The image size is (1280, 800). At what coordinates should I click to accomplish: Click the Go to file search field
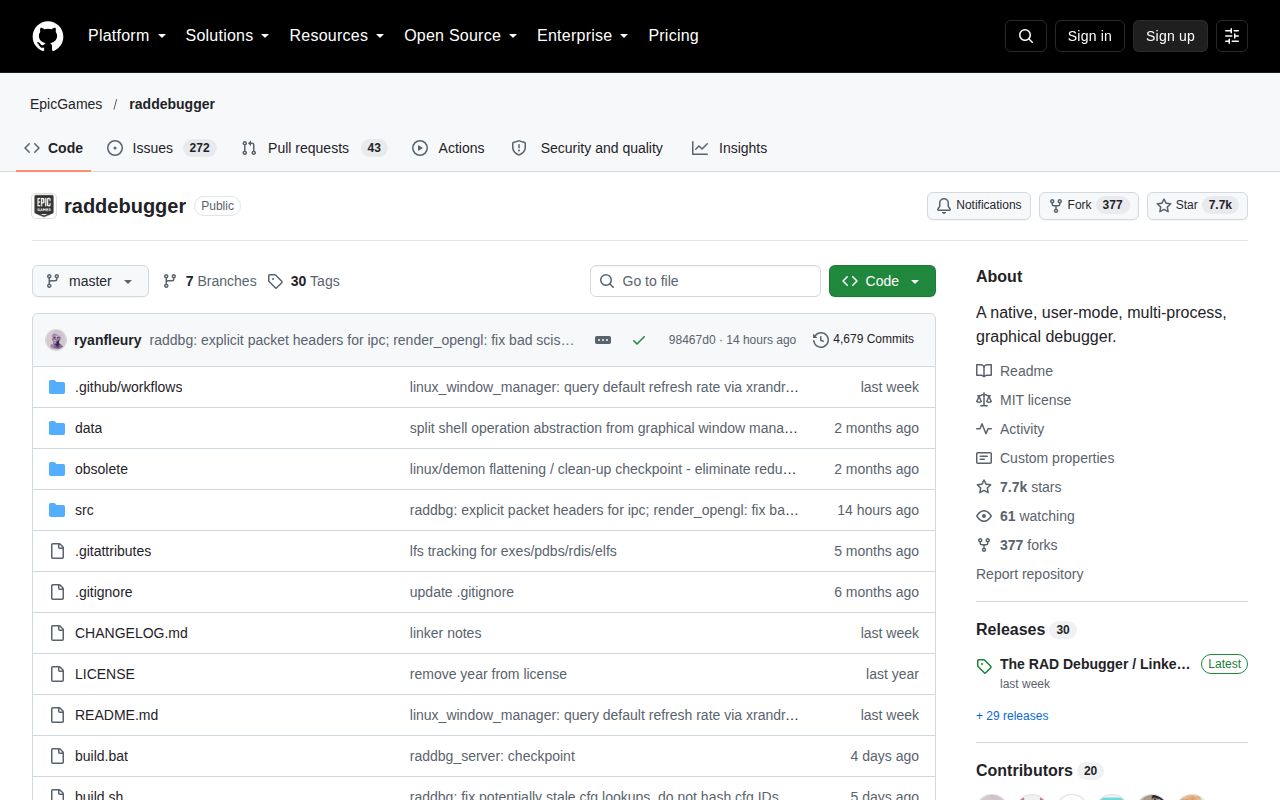(705, 281)
